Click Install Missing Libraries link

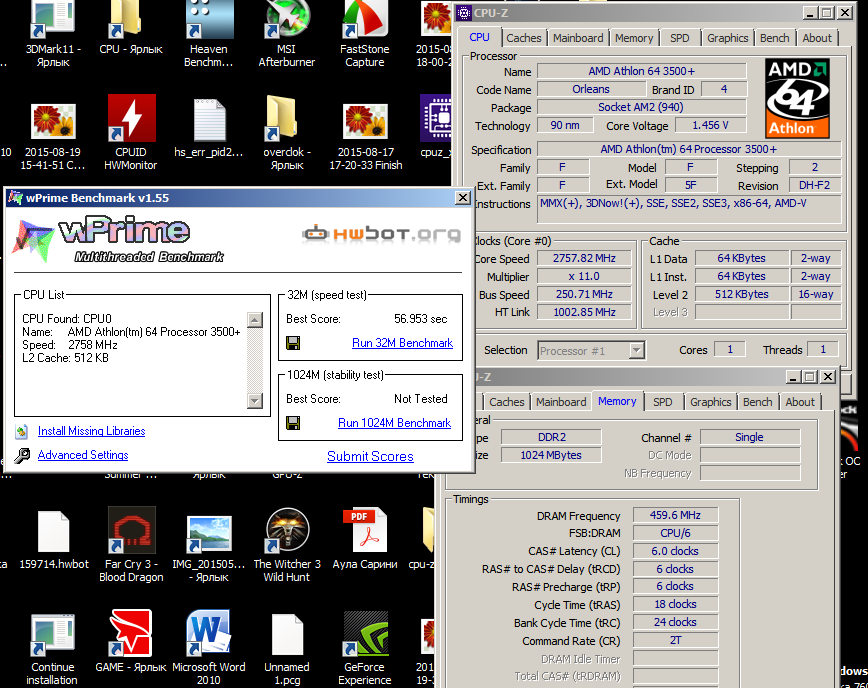point(91,431)
